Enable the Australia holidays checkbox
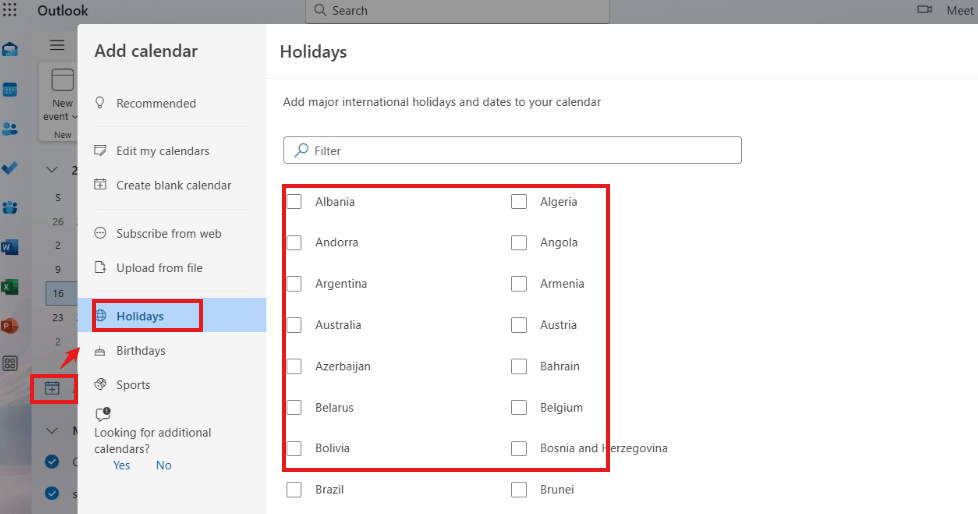 click(x=294, y=325)
